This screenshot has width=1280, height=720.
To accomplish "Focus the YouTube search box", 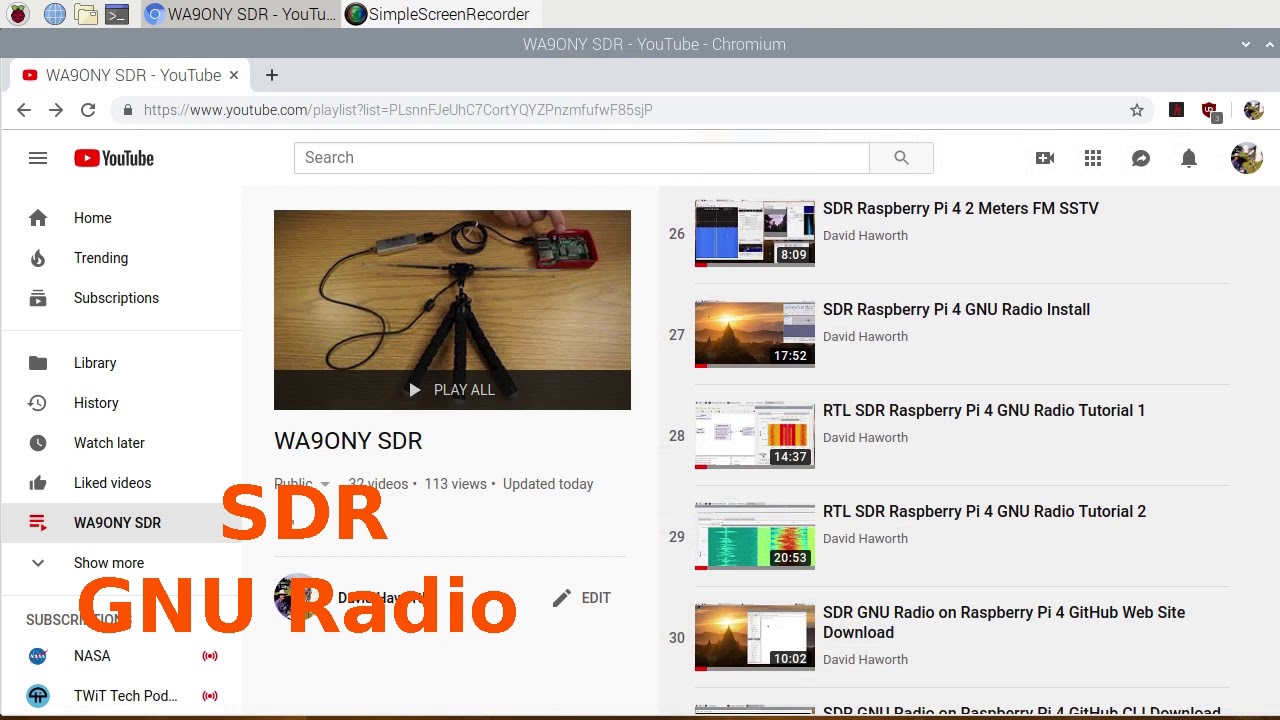I will pyautogui.click(x=581, y=158).
